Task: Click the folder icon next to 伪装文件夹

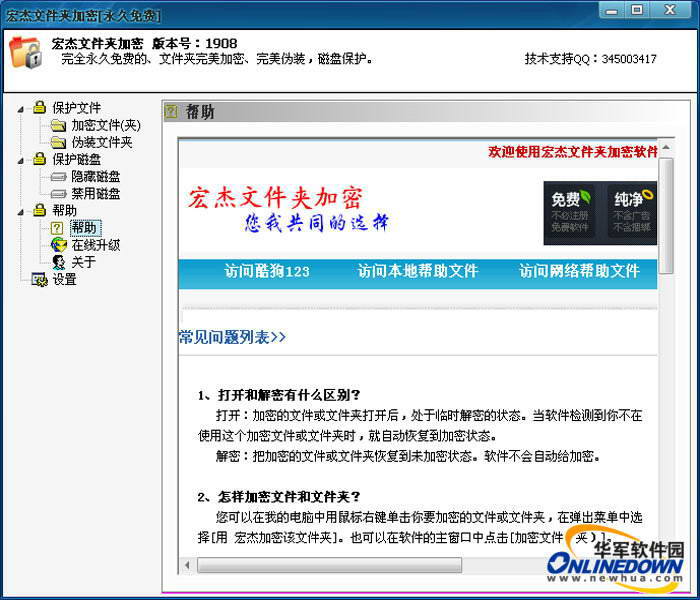Action: point(58,142)
